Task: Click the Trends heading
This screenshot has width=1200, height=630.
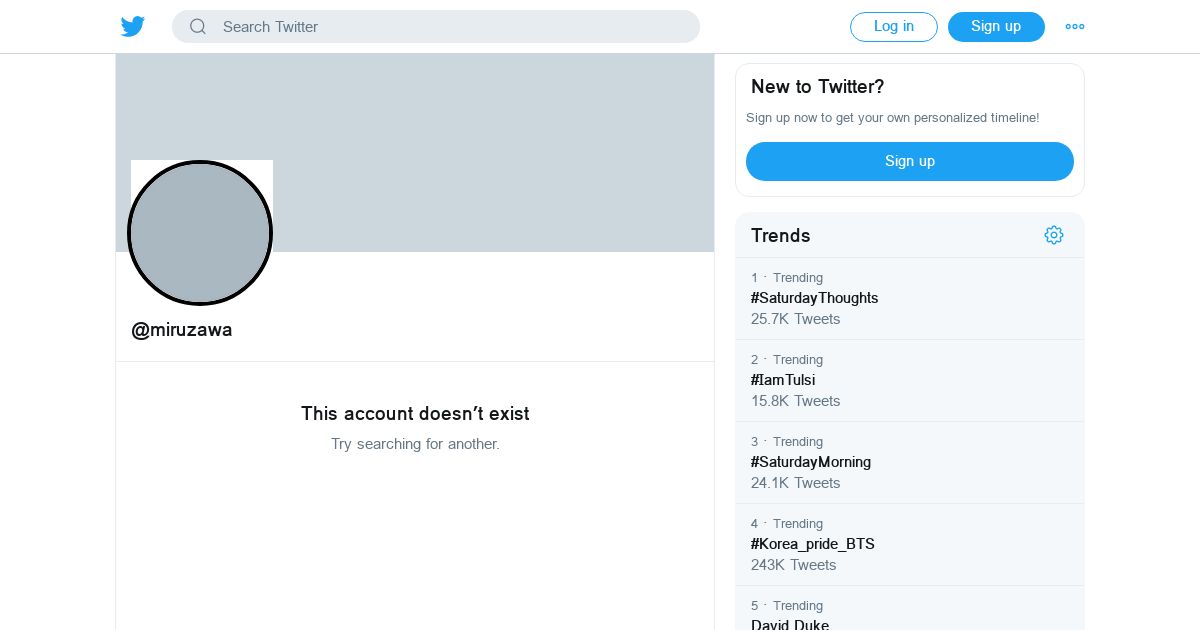Action: tap(781, 236)
